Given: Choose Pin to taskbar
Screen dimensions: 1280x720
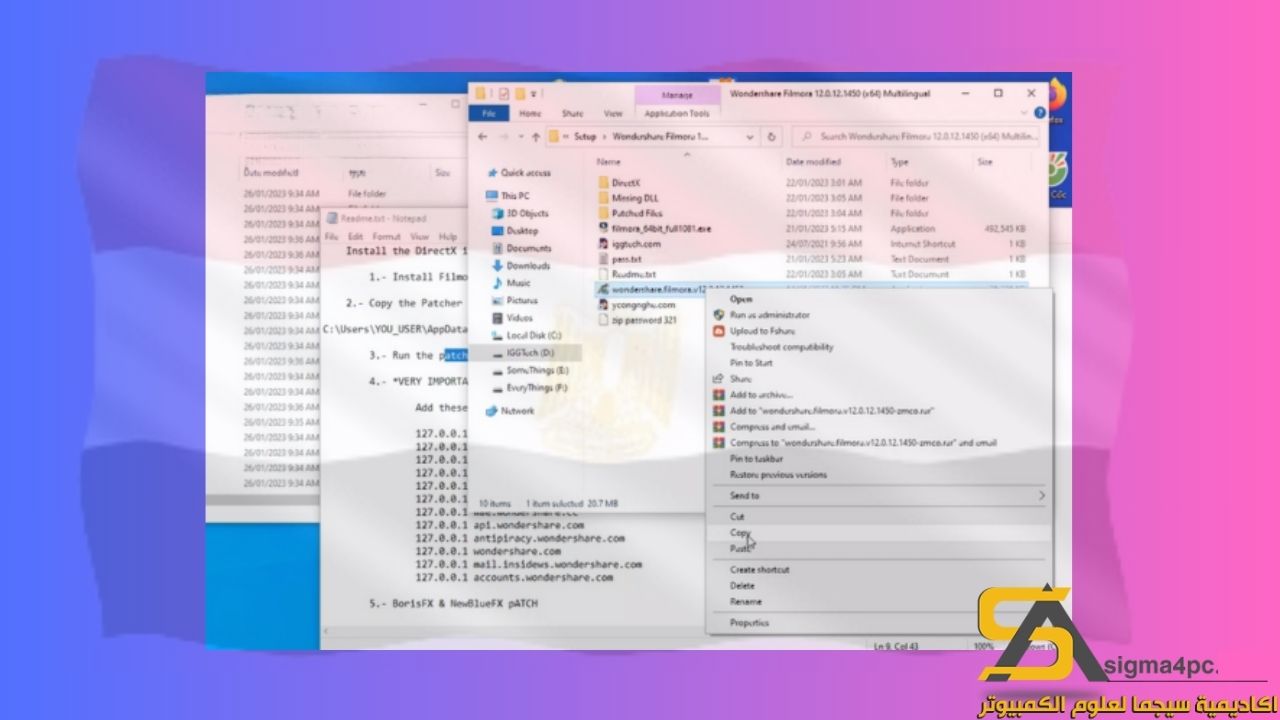Looking at the screenshot, I should coord(755,458).
